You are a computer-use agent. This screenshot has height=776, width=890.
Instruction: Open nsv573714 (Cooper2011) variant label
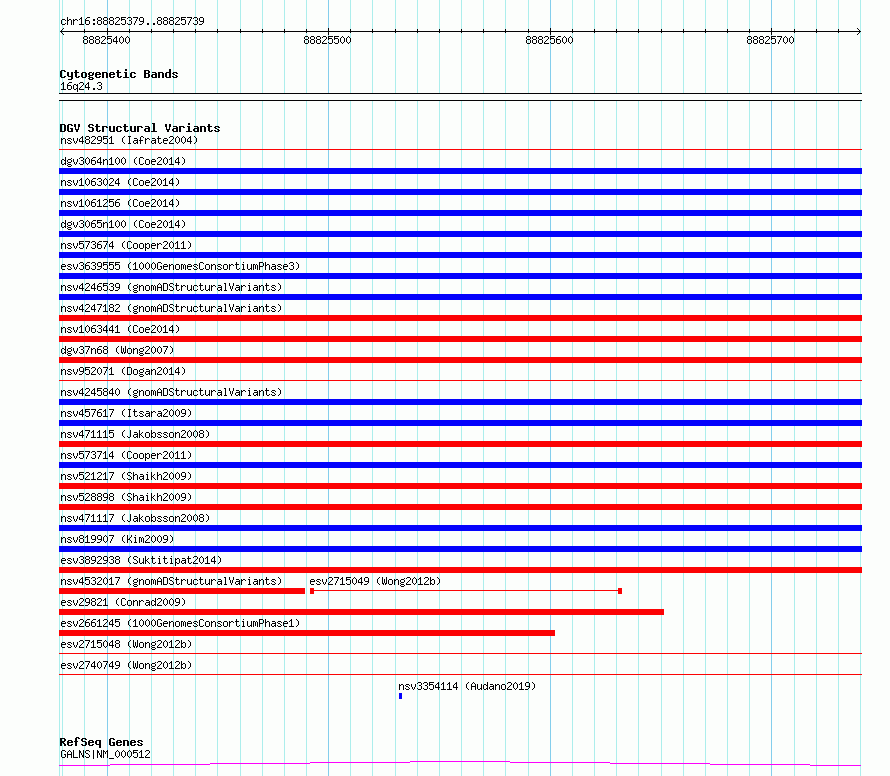(126, 455)
